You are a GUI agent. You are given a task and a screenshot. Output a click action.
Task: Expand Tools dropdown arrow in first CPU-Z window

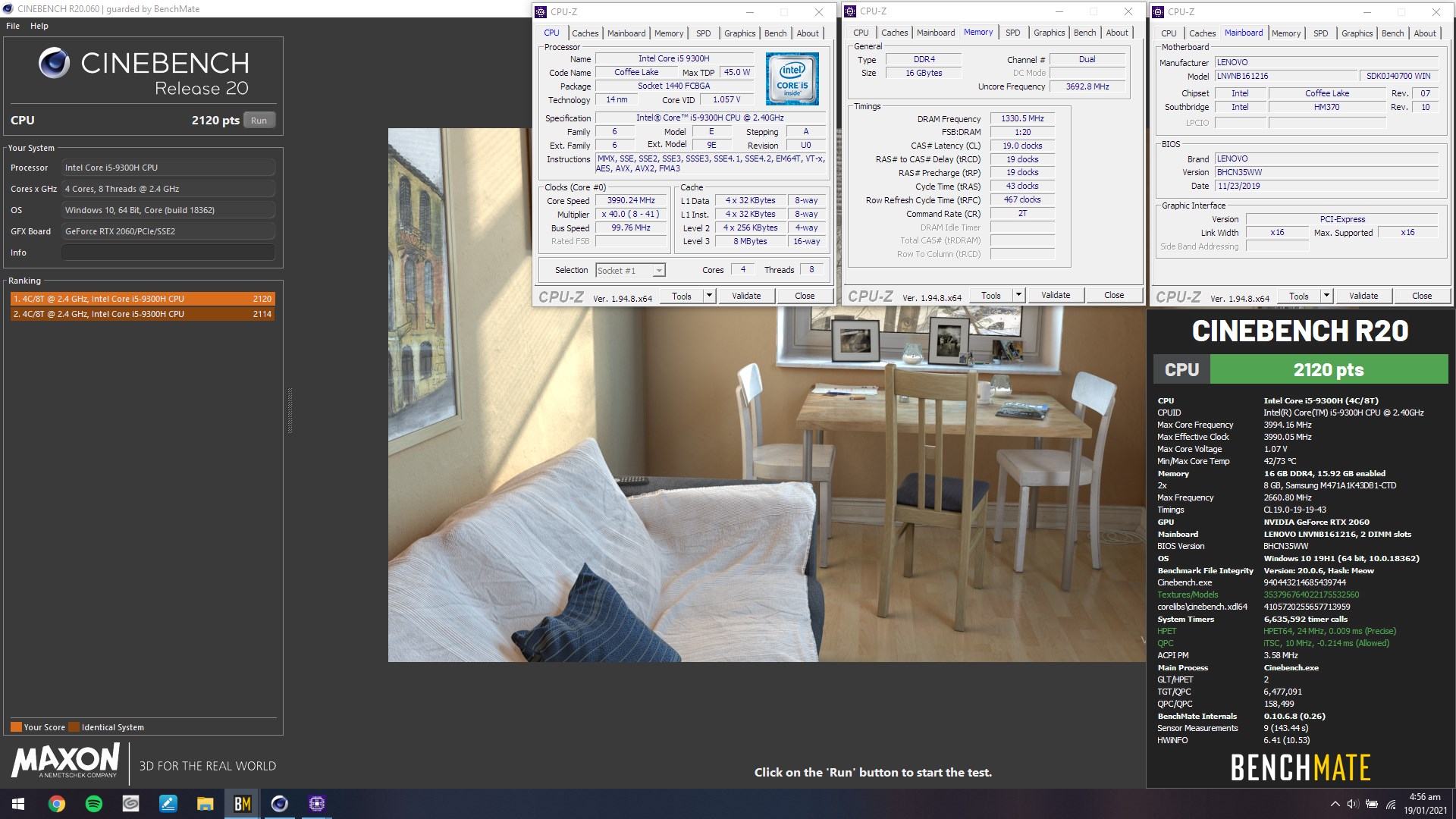coord(710,297)
